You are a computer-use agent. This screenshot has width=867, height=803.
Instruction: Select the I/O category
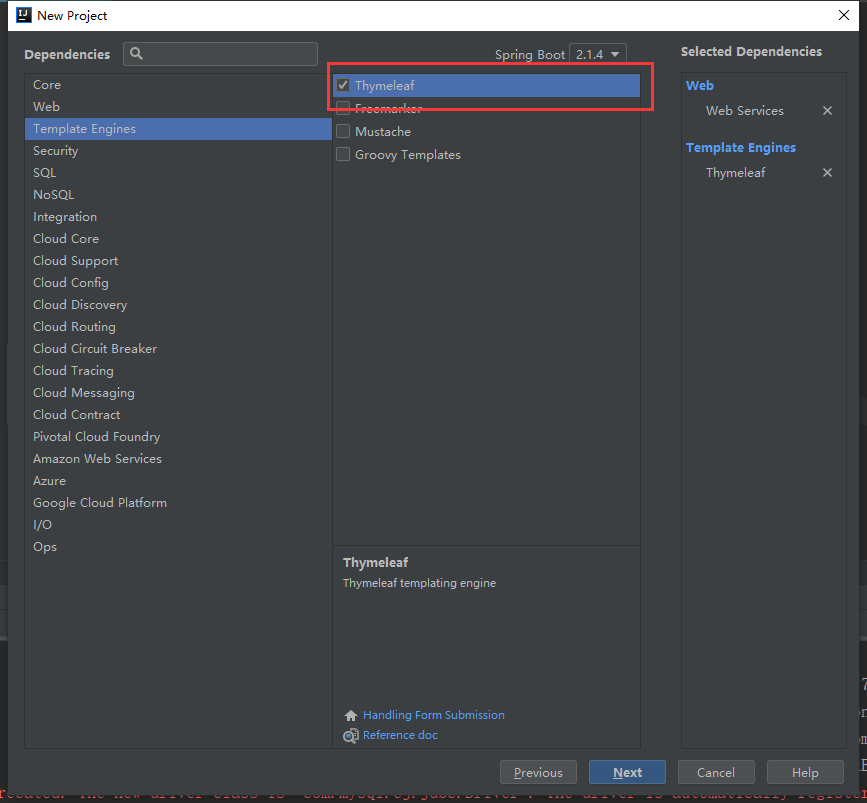tap(178, 525)
